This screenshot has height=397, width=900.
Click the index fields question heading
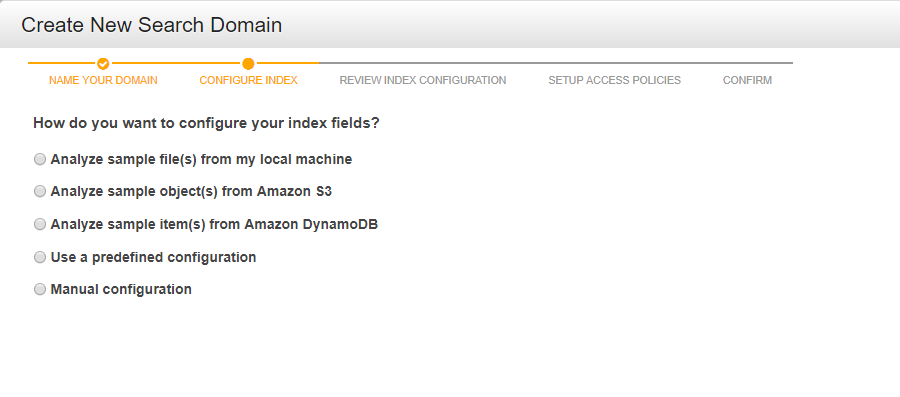click(207, 123)
